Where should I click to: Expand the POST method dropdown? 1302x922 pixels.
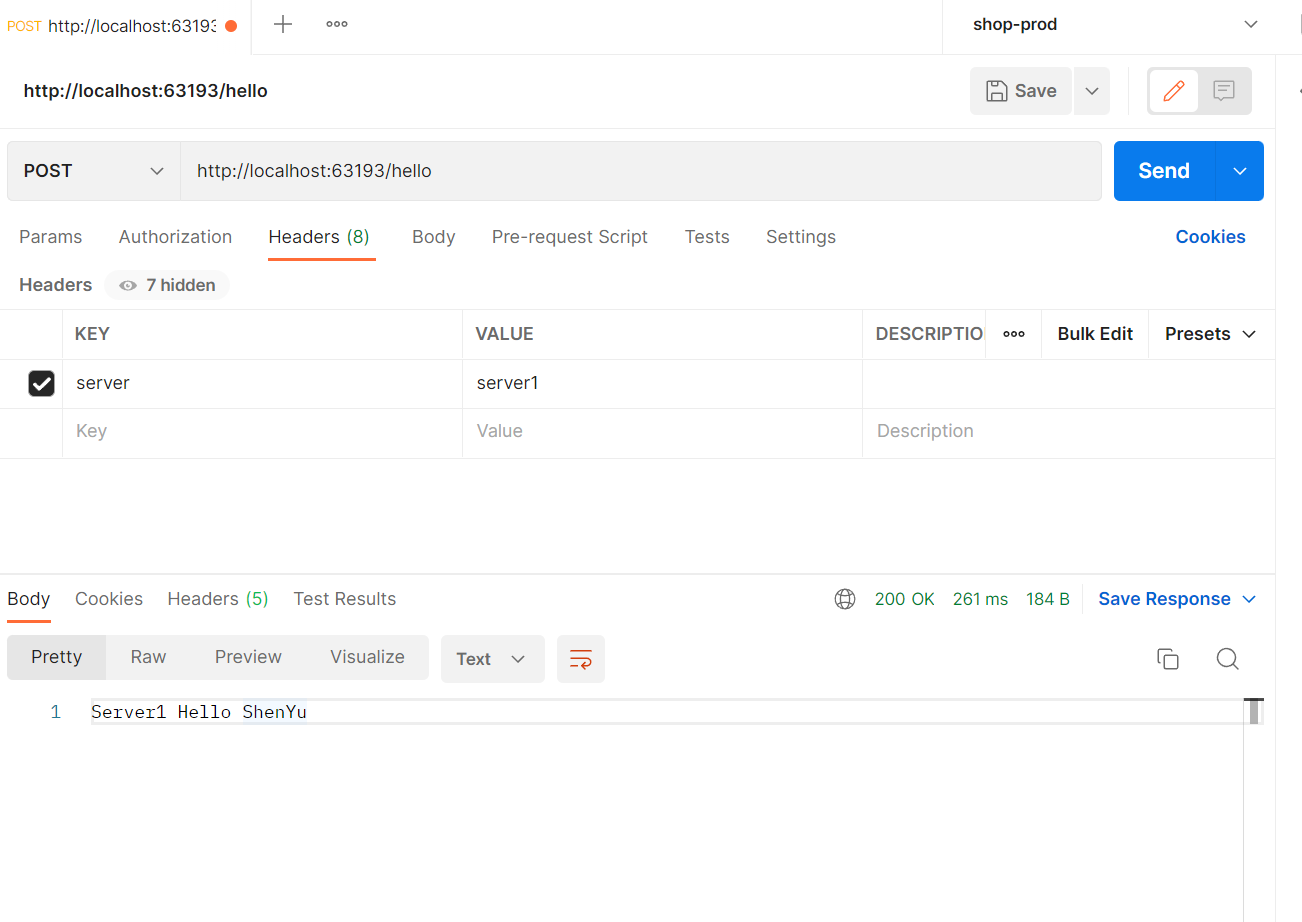(x=93, y=171)
